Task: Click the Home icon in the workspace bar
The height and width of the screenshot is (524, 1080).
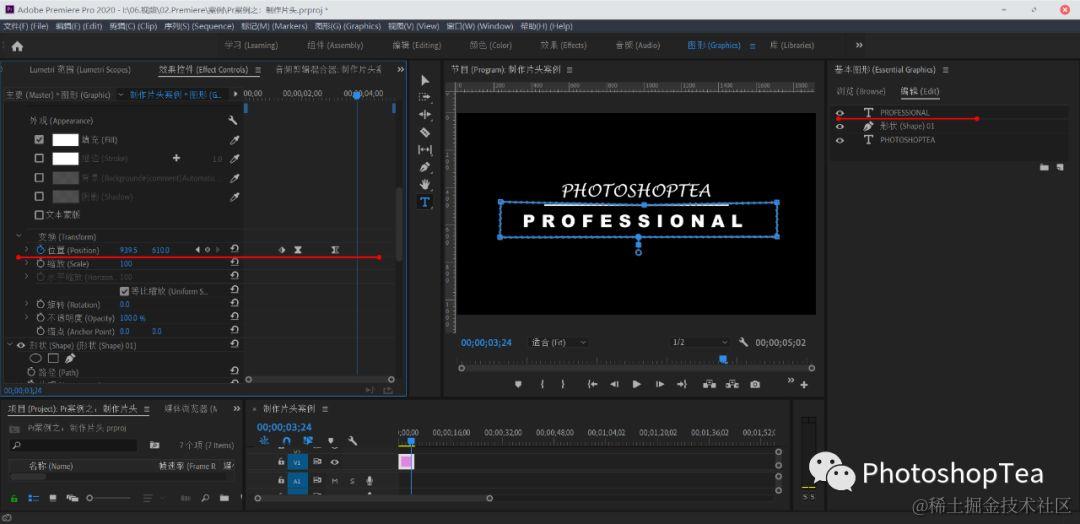Action: (17, 46)
